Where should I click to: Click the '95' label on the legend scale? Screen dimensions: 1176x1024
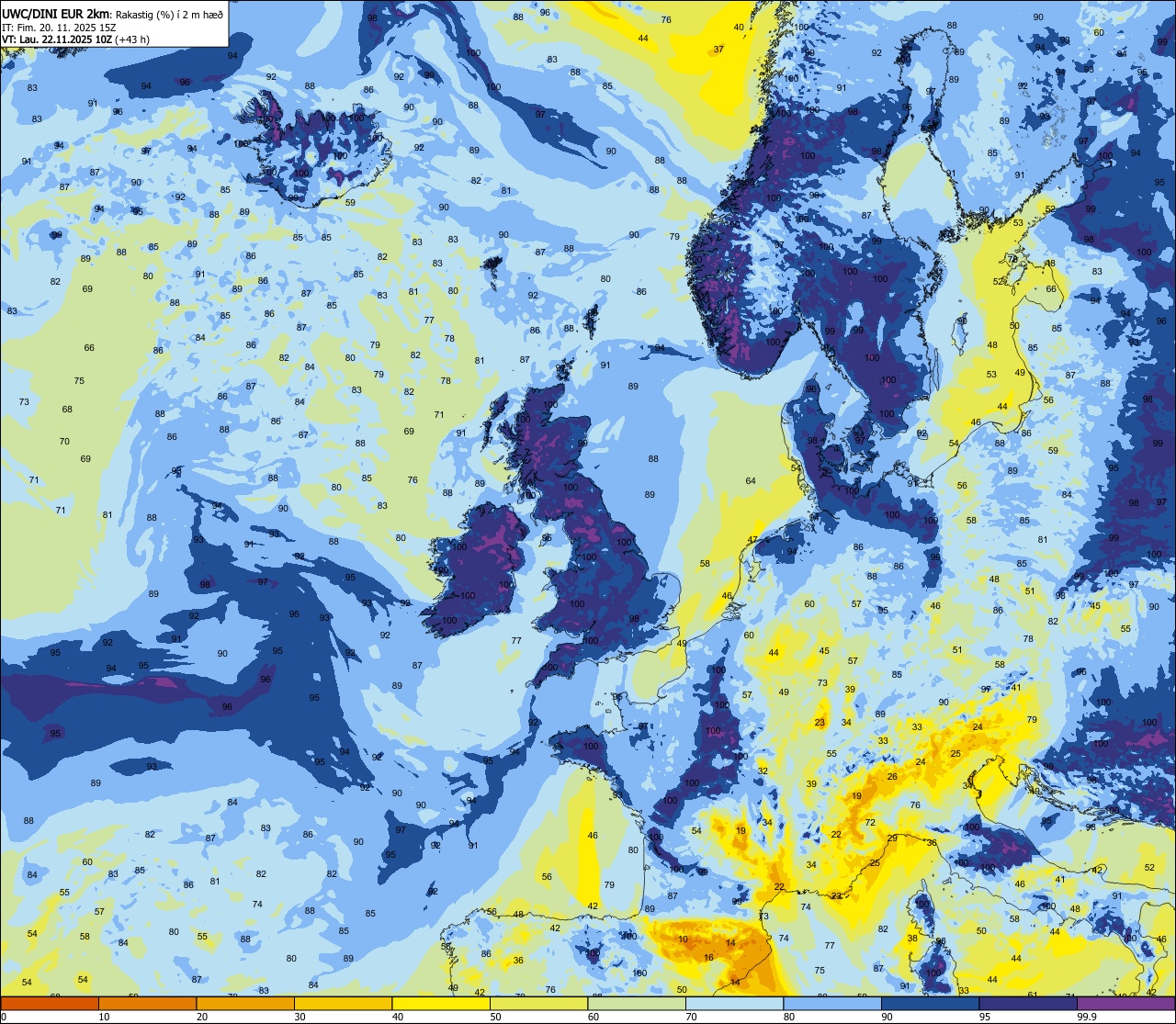pyautogui.click(x=985, y=1017)
